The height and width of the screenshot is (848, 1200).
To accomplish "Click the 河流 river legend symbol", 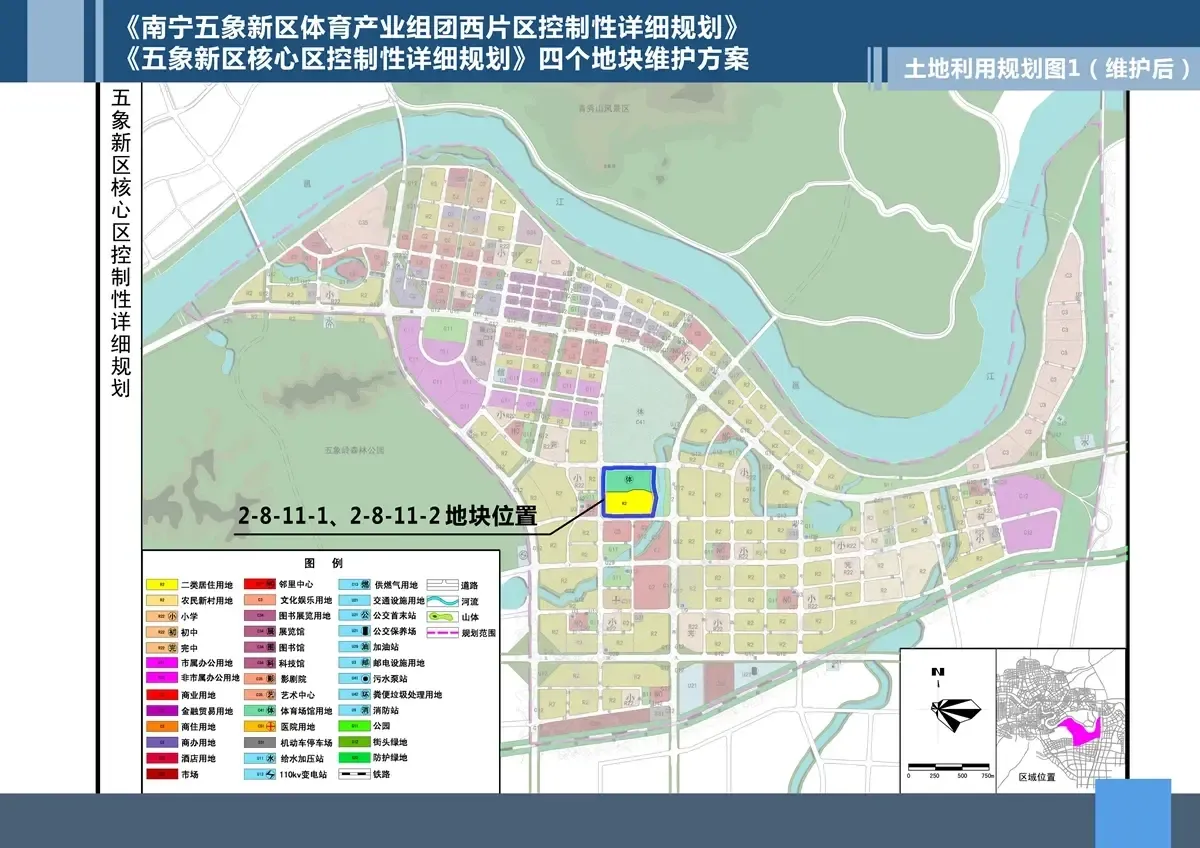I will point(442,601).
